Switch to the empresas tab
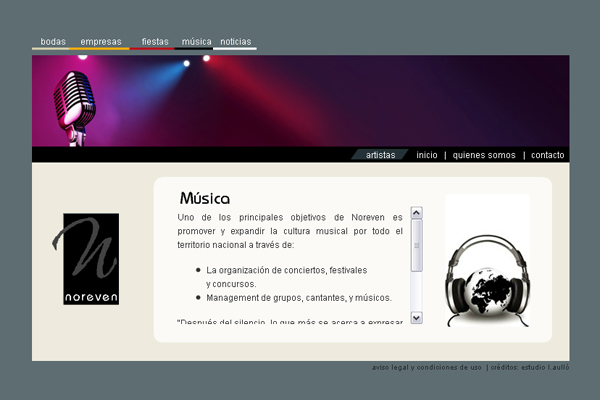This screenshot has height=400, width=600. pos(101,42)
